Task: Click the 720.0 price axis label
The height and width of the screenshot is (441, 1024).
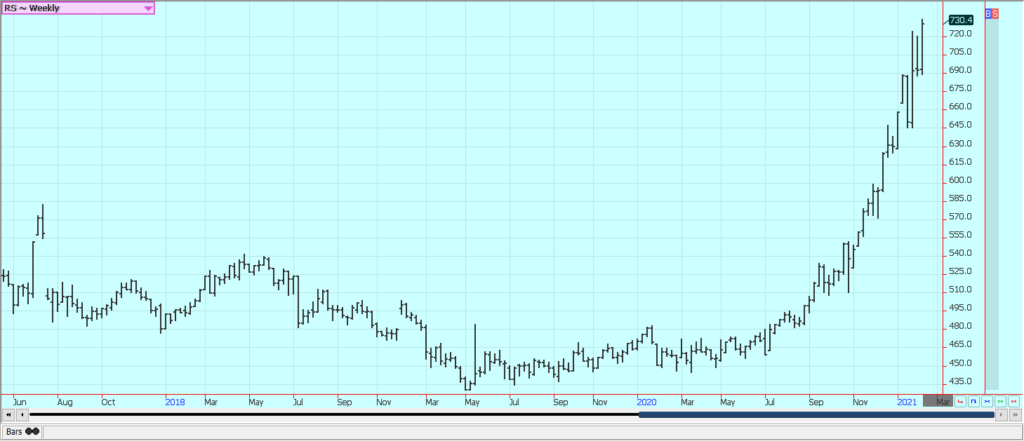Action: point(960,33)
